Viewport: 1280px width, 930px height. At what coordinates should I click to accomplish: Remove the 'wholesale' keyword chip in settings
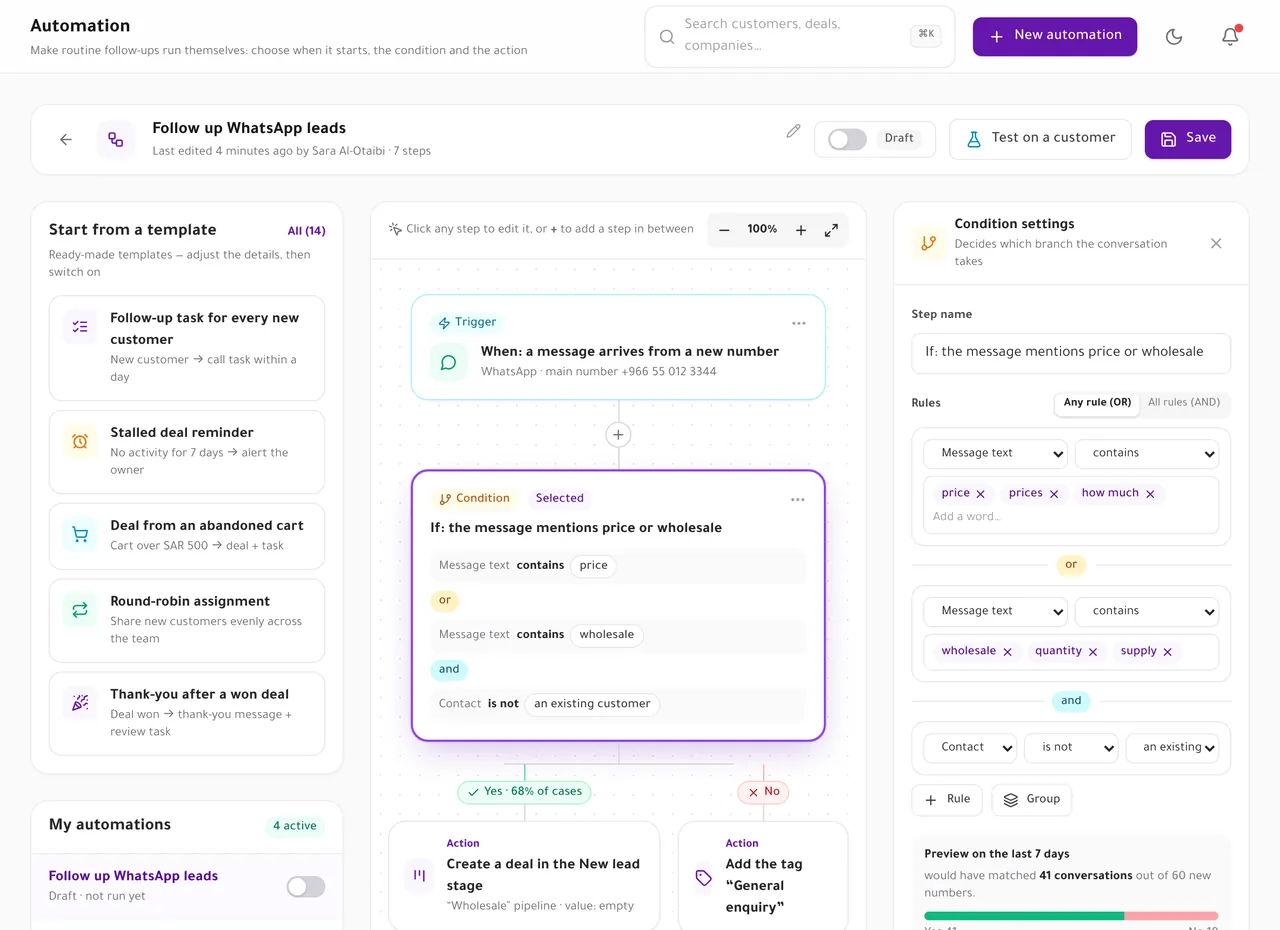1007,652
